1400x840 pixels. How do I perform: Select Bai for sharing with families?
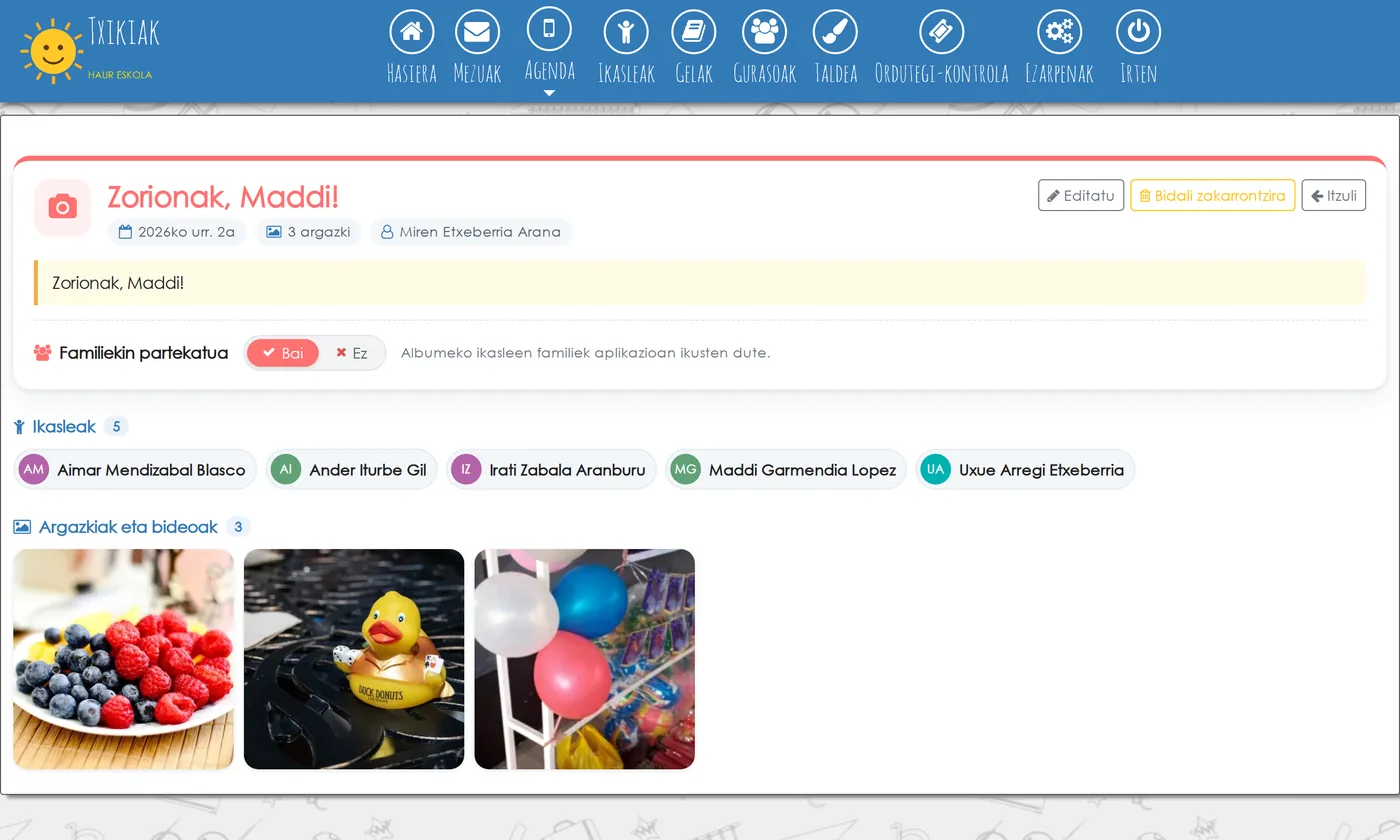tap(283, 353)
